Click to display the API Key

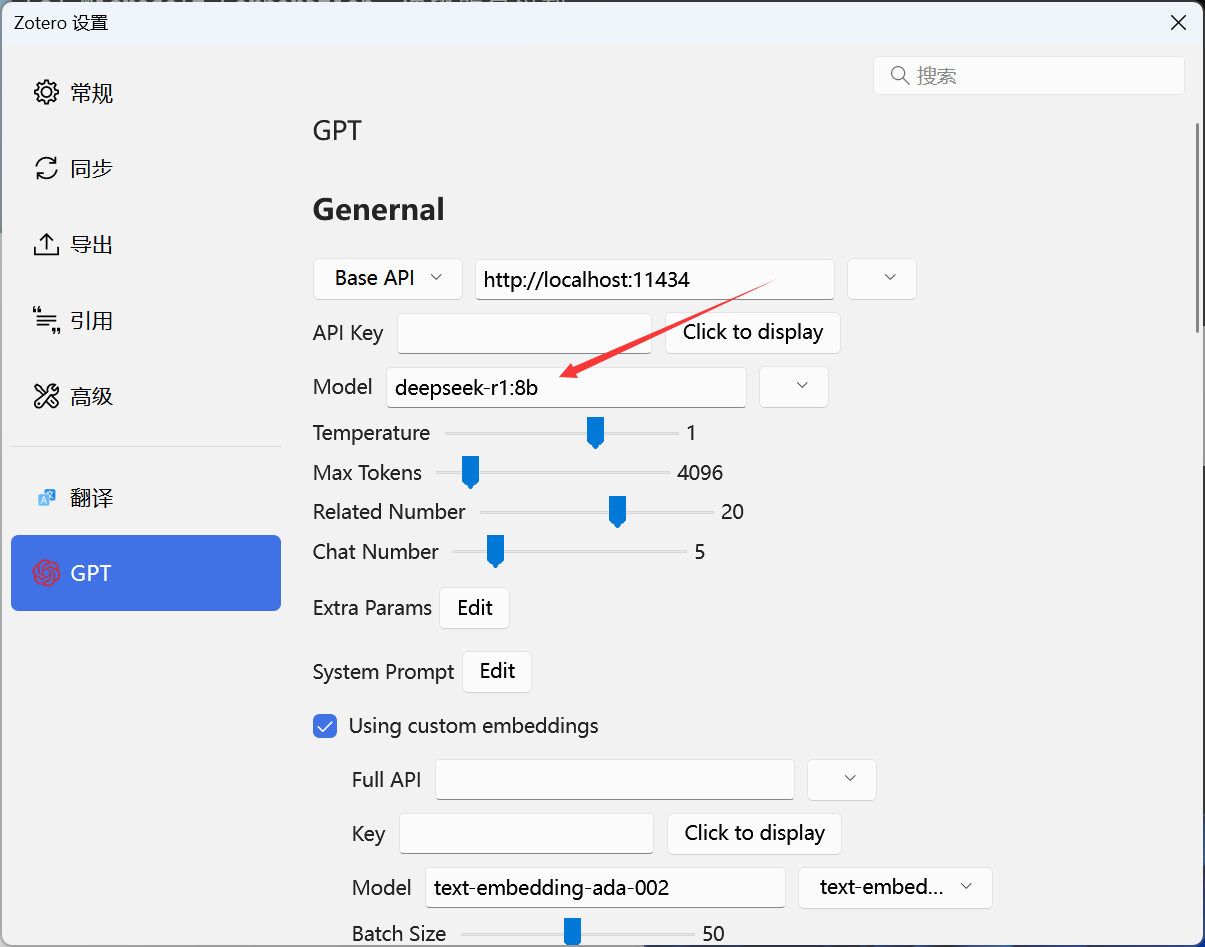pyautogui.click(x=753, y=333)
